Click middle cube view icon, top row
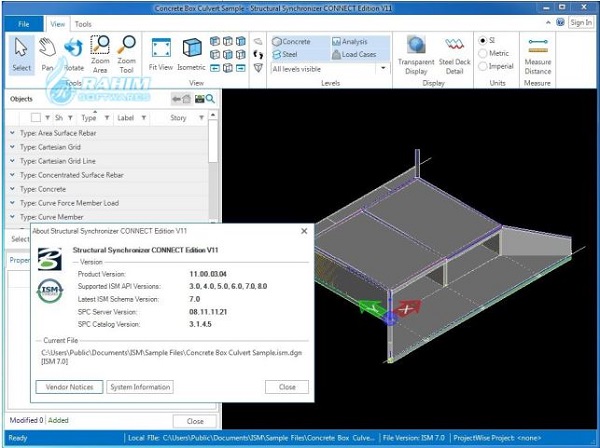This screenshot has width=600, height=448. point(228,41)
